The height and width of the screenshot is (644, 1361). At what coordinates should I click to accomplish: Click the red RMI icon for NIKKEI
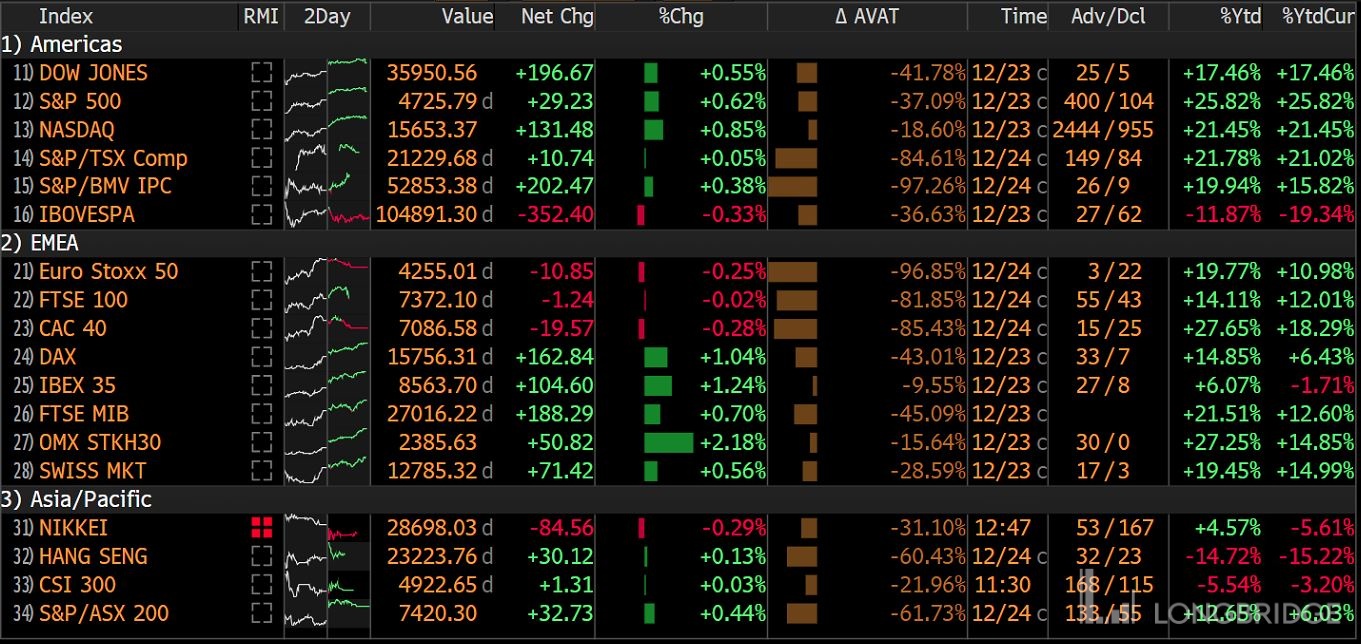point(261,528)
